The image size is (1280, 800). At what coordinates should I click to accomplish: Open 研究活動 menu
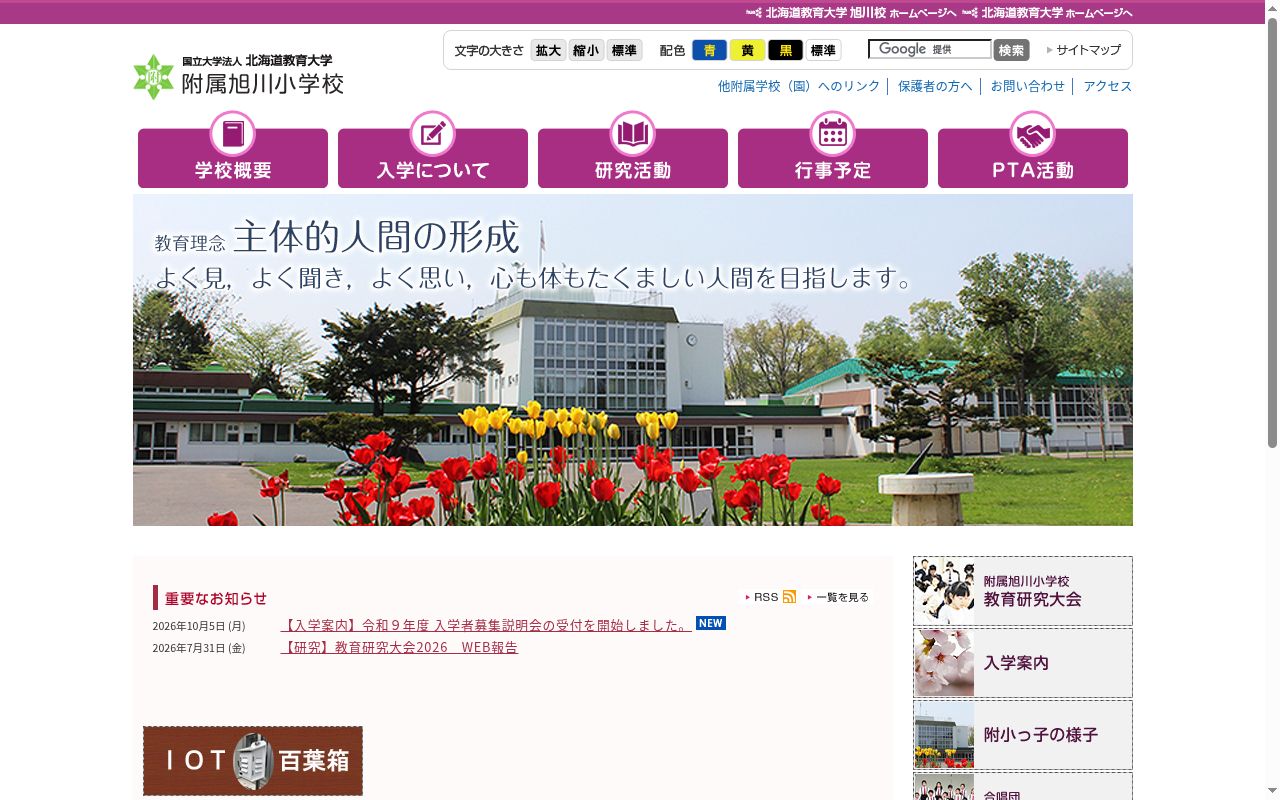coord(633,158)
